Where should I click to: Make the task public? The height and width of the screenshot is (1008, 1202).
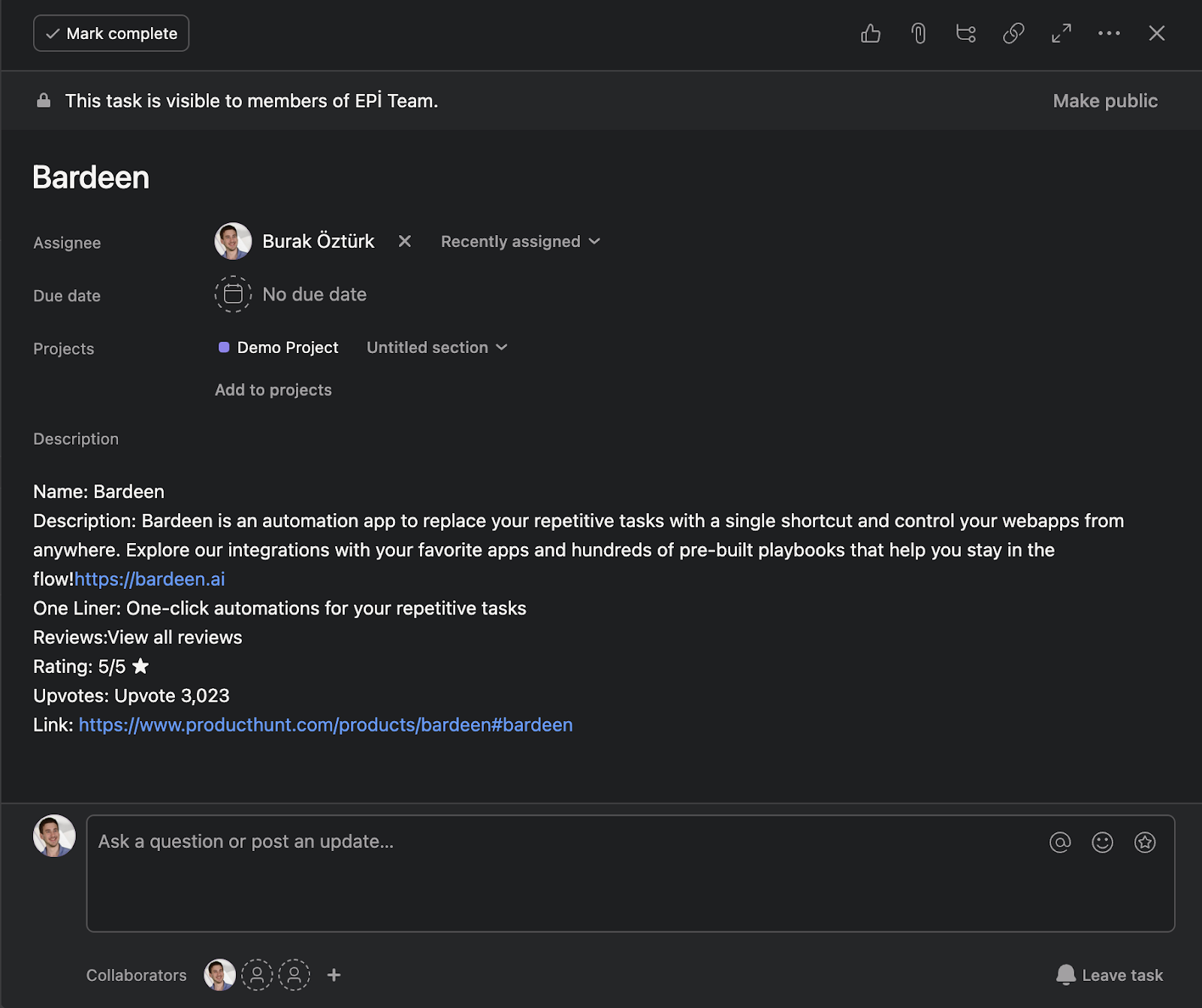click(1106, 100)
